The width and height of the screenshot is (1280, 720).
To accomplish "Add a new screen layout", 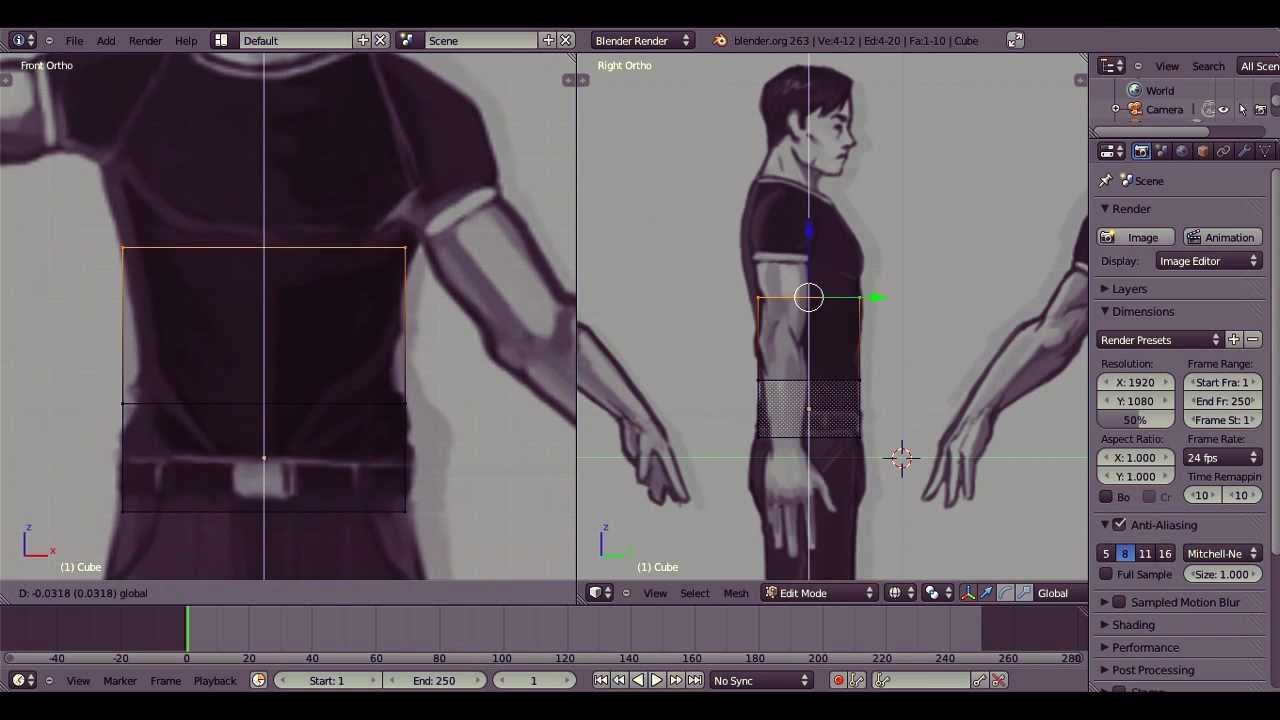I will (x=362, y=41).
